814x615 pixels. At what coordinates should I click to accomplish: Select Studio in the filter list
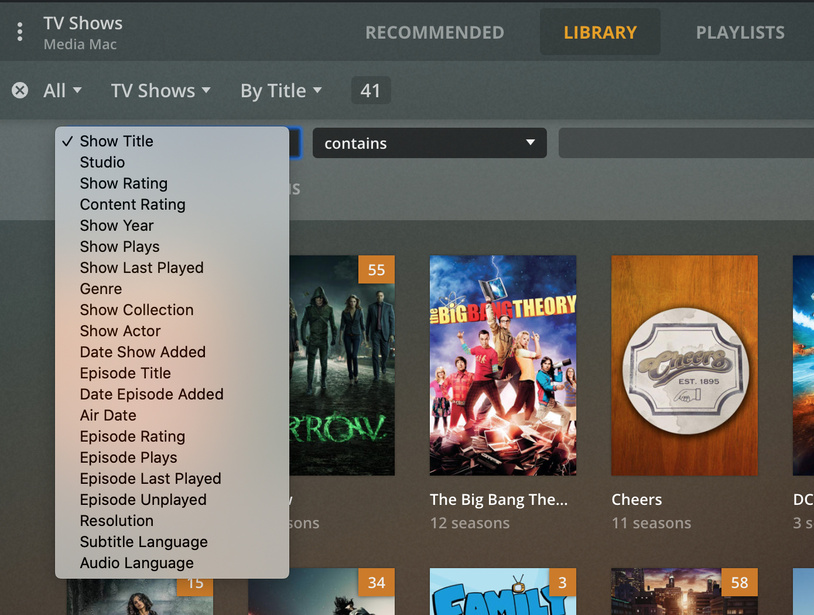pyautogui.click(x=172, y=162)
